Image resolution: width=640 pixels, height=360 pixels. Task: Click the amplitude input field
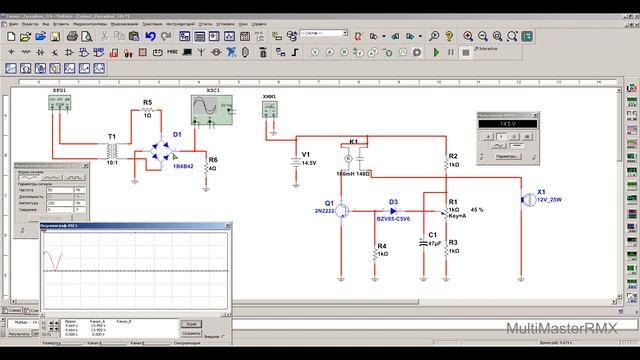pos(60,203)
